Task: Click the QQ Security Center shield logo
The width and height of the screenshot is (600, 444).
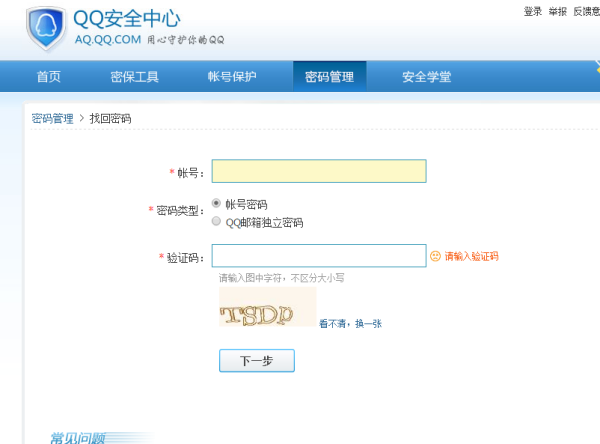Action: point(46,29)
